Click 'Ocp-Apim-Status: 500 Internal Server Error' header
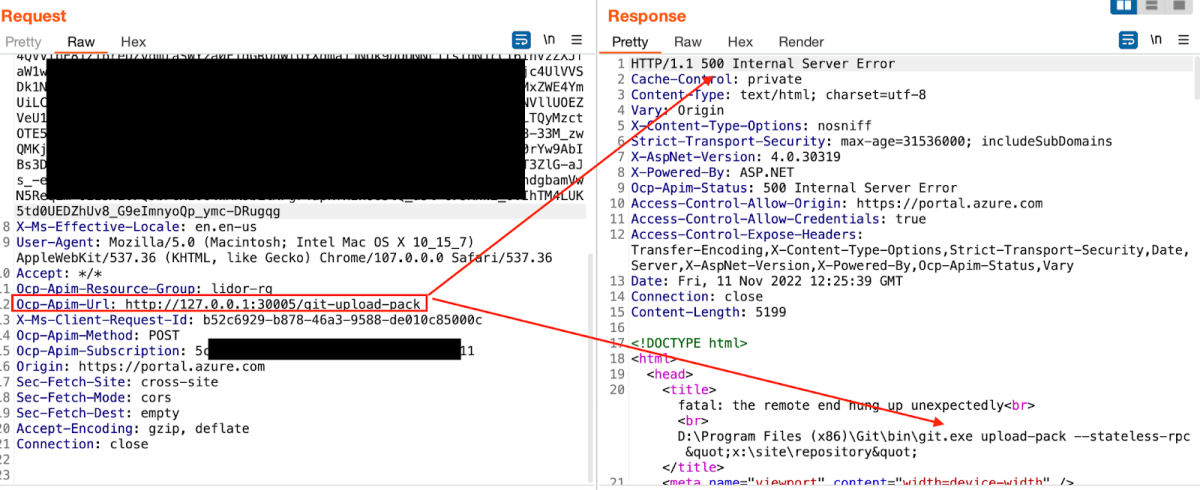This screenshot has height=490, width=1200. 794,188
